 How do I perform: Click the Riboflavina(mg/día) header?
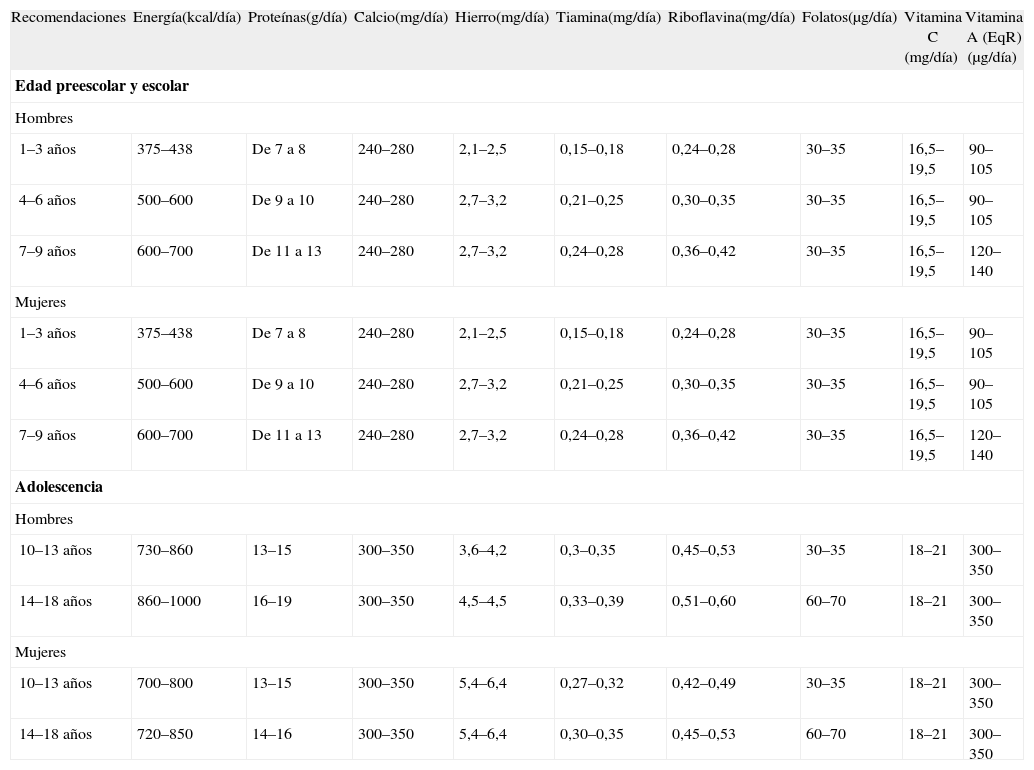coord(731,18)
